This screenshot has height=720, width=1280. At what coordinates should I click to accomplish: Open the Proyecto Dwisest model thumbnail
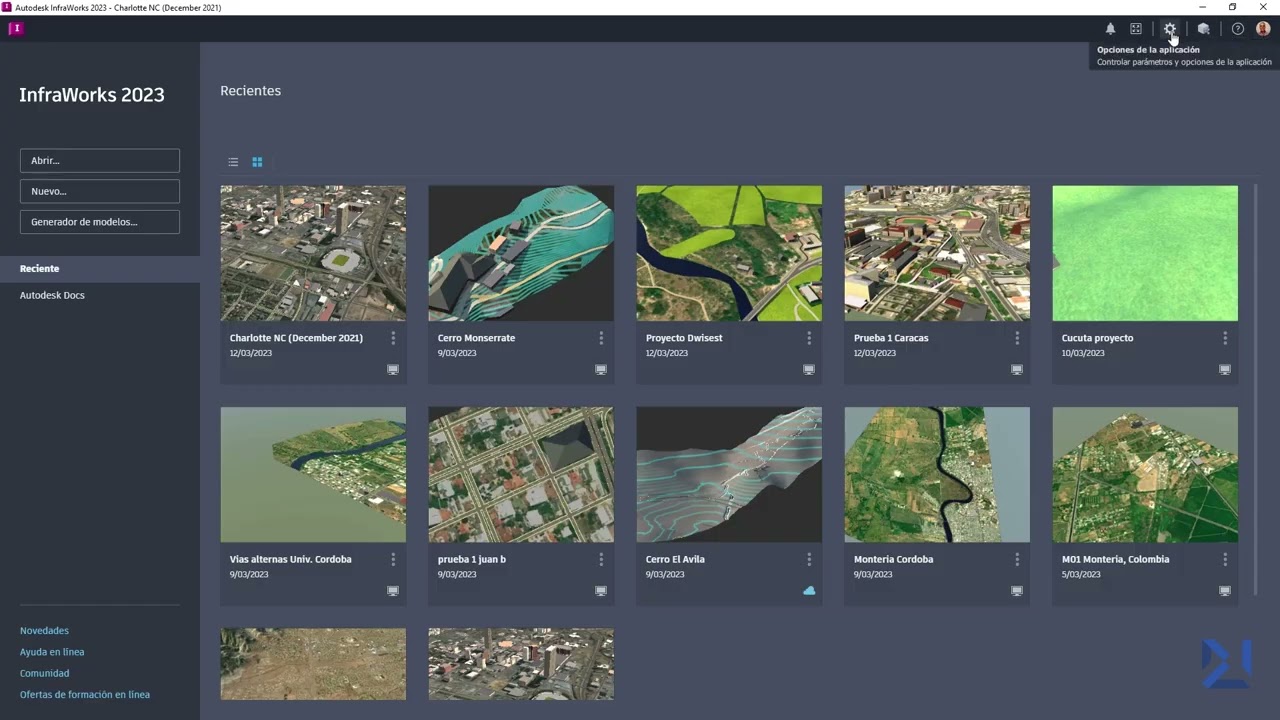pos(729,253)
